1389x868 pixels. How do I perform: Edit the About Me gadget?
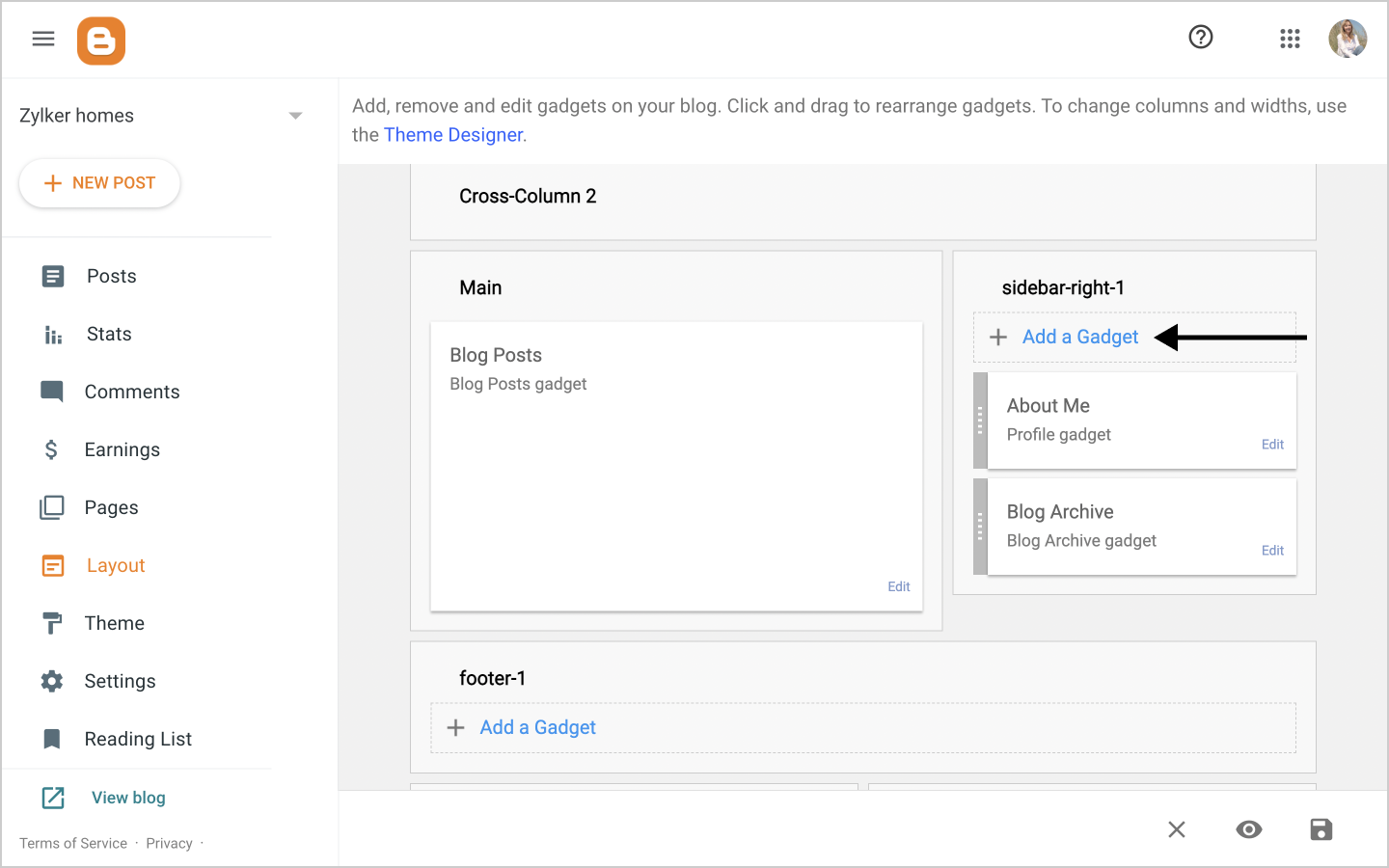pos(1272,445)
